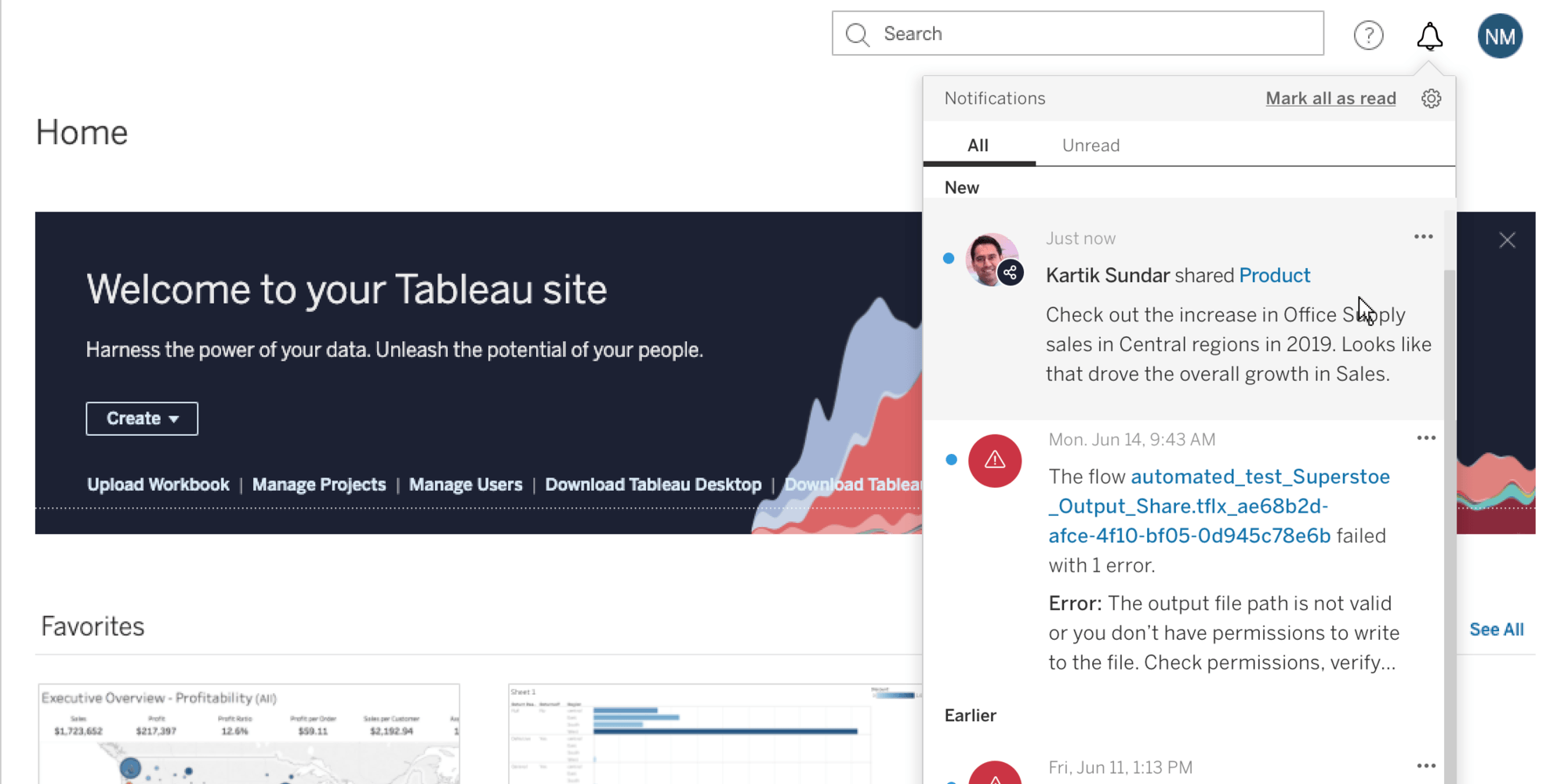
Task: Select the All notifications tab
Action: (978, 145)
